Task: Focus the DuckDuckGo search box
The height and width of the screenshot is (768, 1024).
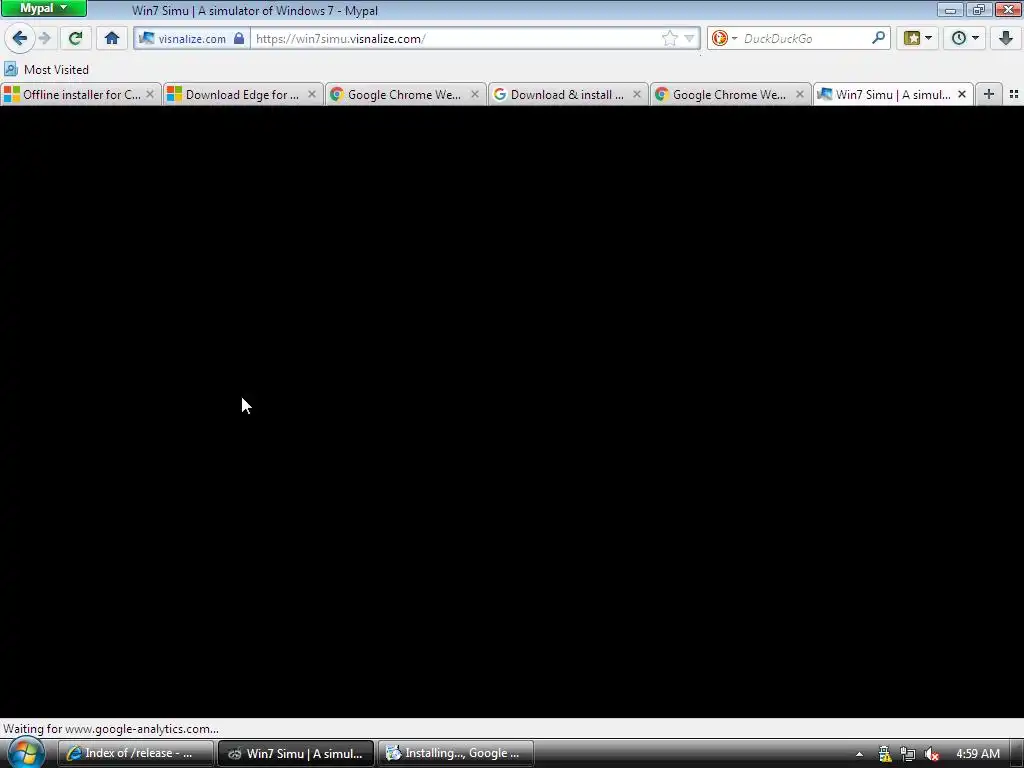Action: 807,39
